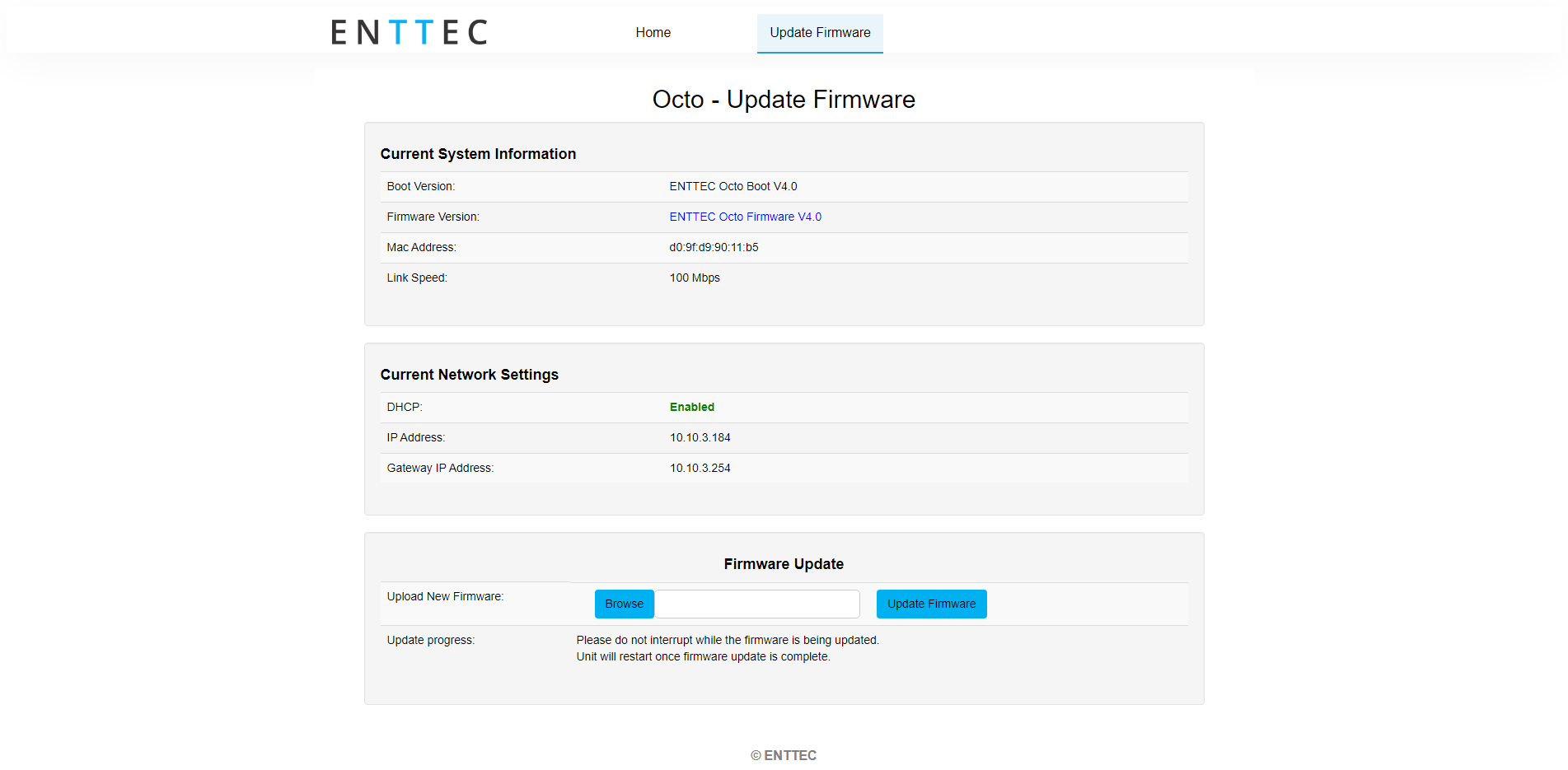This screenshot has width=1568, height=770.
Task: Click the Update progress label
Action: [431, 640]
